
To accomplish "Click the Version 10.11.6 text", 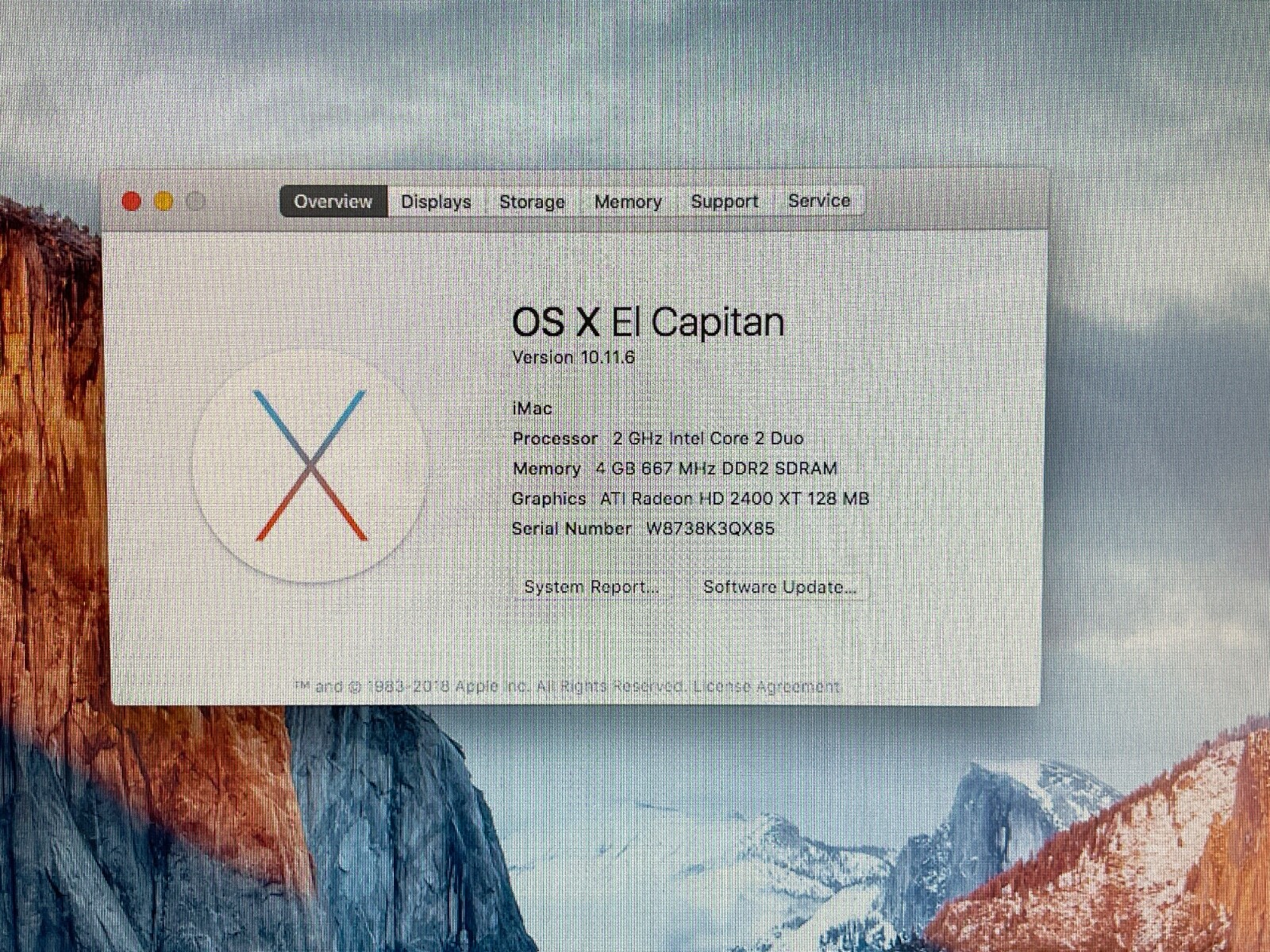I will pyautogui.click(x=574, y=357).
